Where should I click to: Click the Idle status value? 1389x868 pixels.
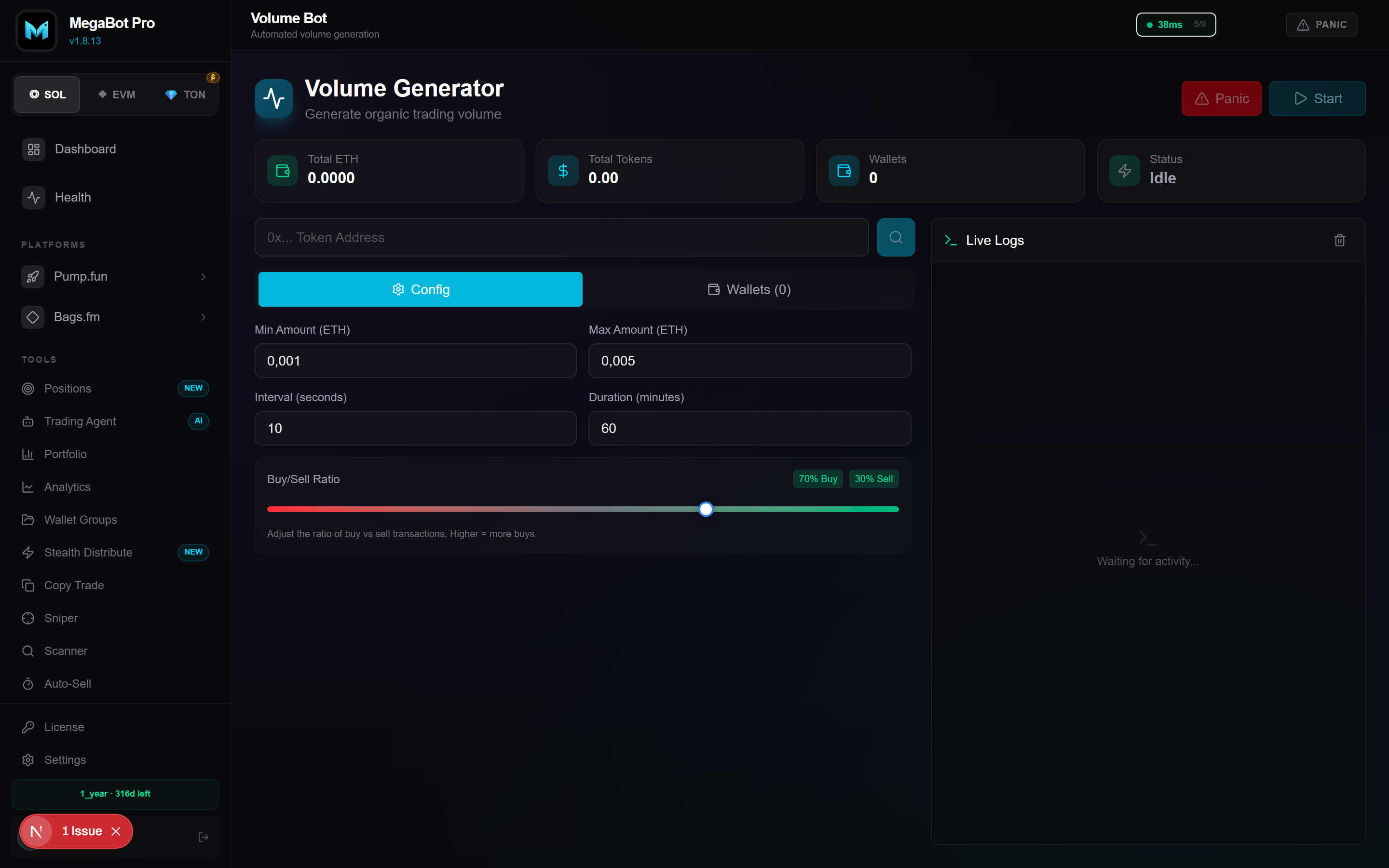tap(1162, 178)
